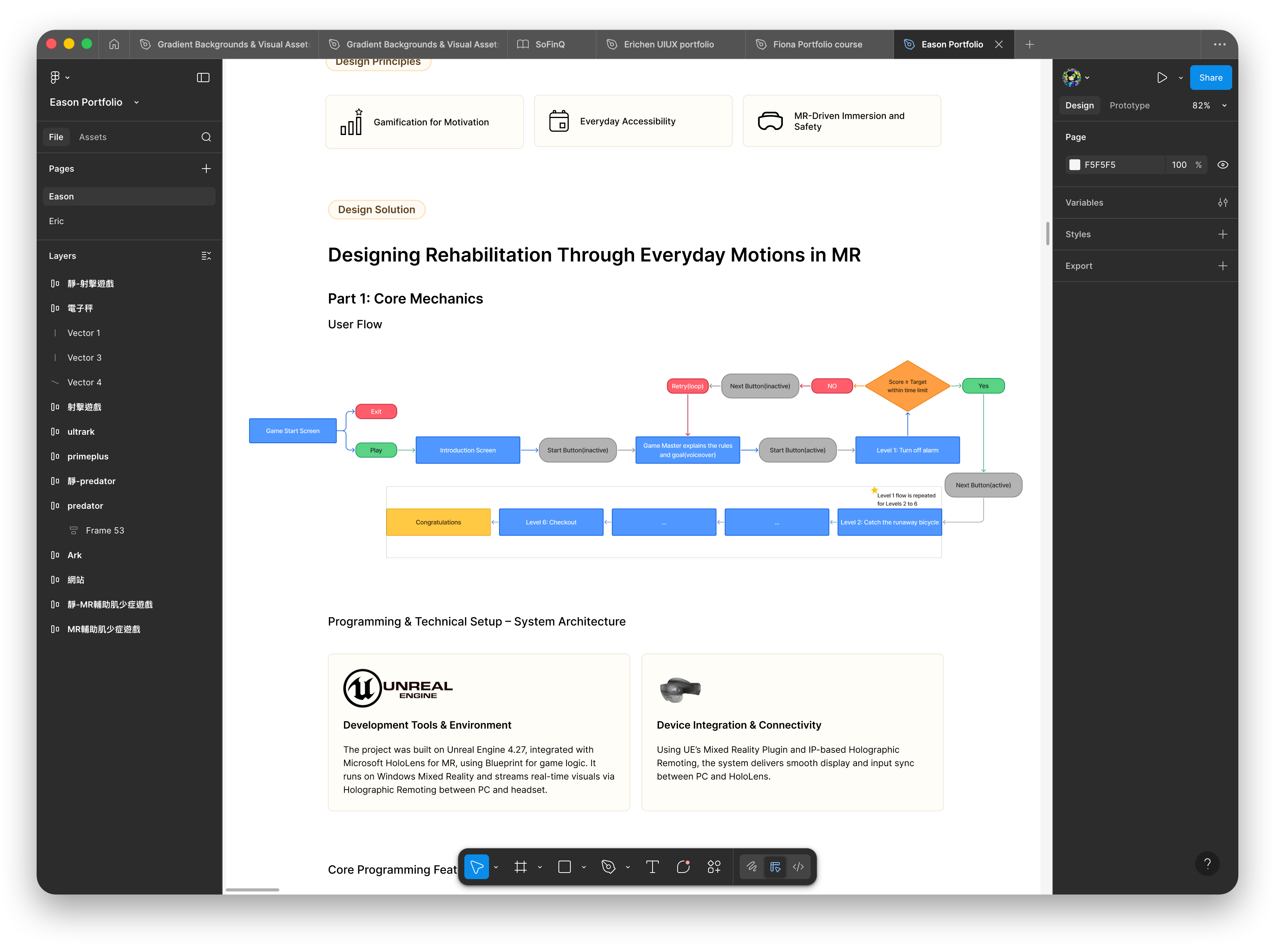Switch to the Assets tab
The height and width of the screenshot is (952, 1275).
93,137
